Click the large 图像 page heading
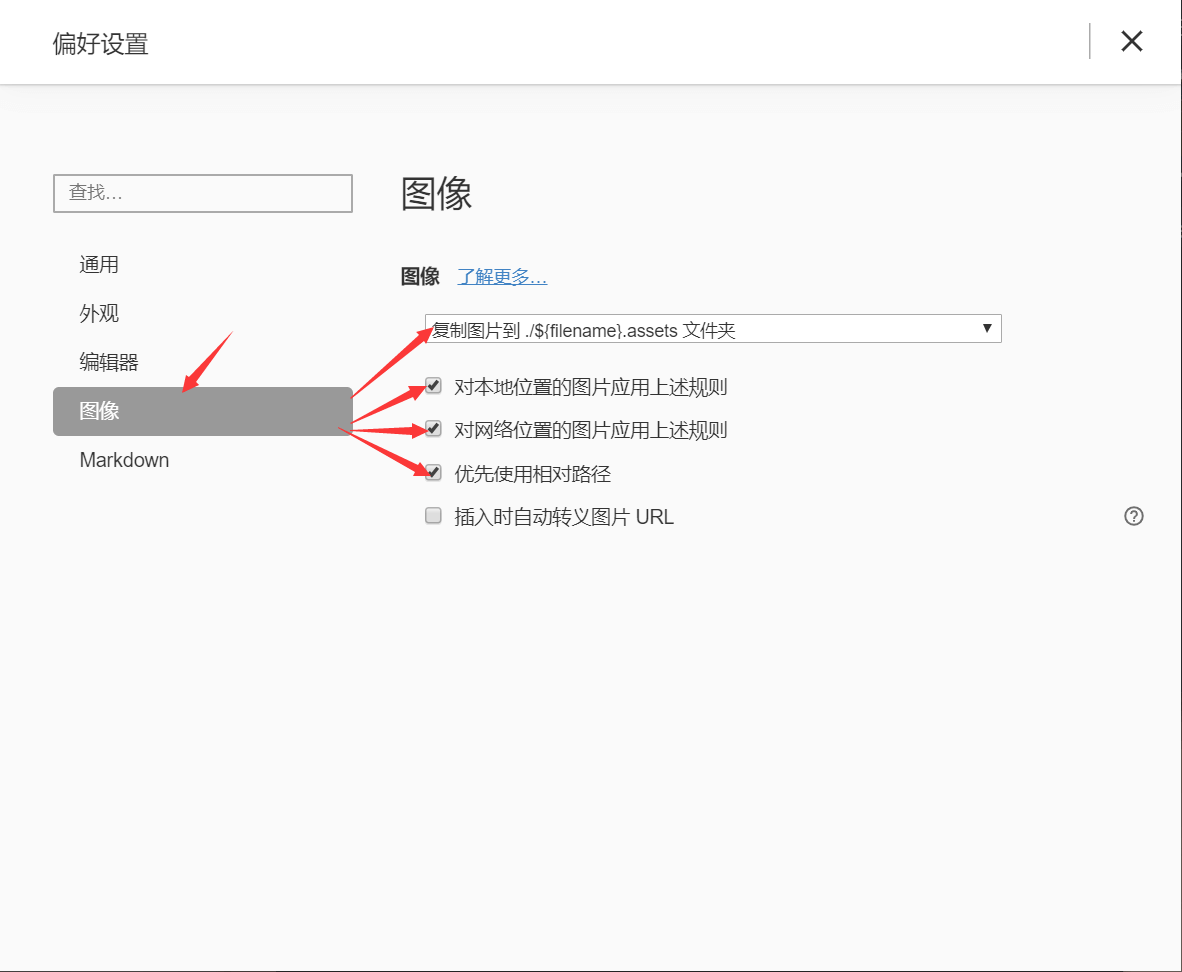This screenshot has width=1182, height=972. (436, 194)
